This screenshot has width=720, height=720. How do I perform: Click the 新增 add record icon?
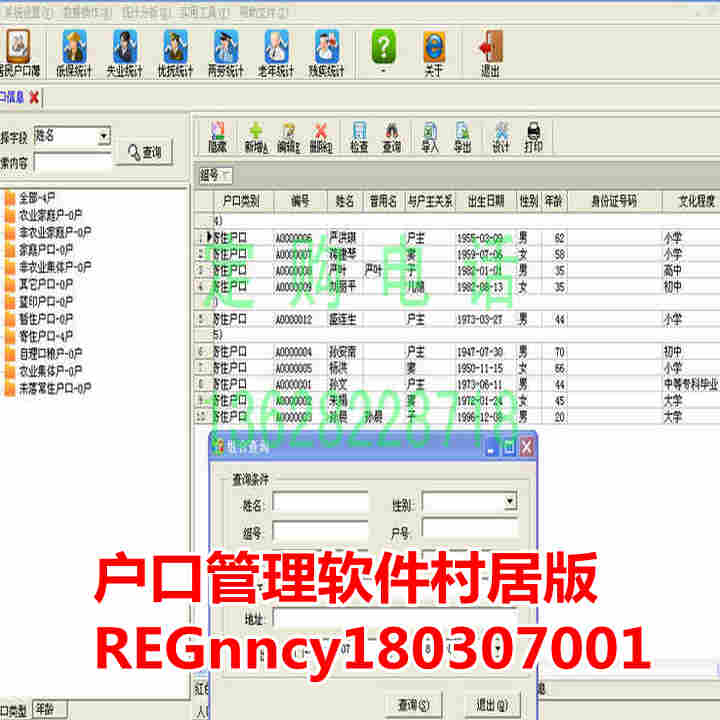point(256,137)
